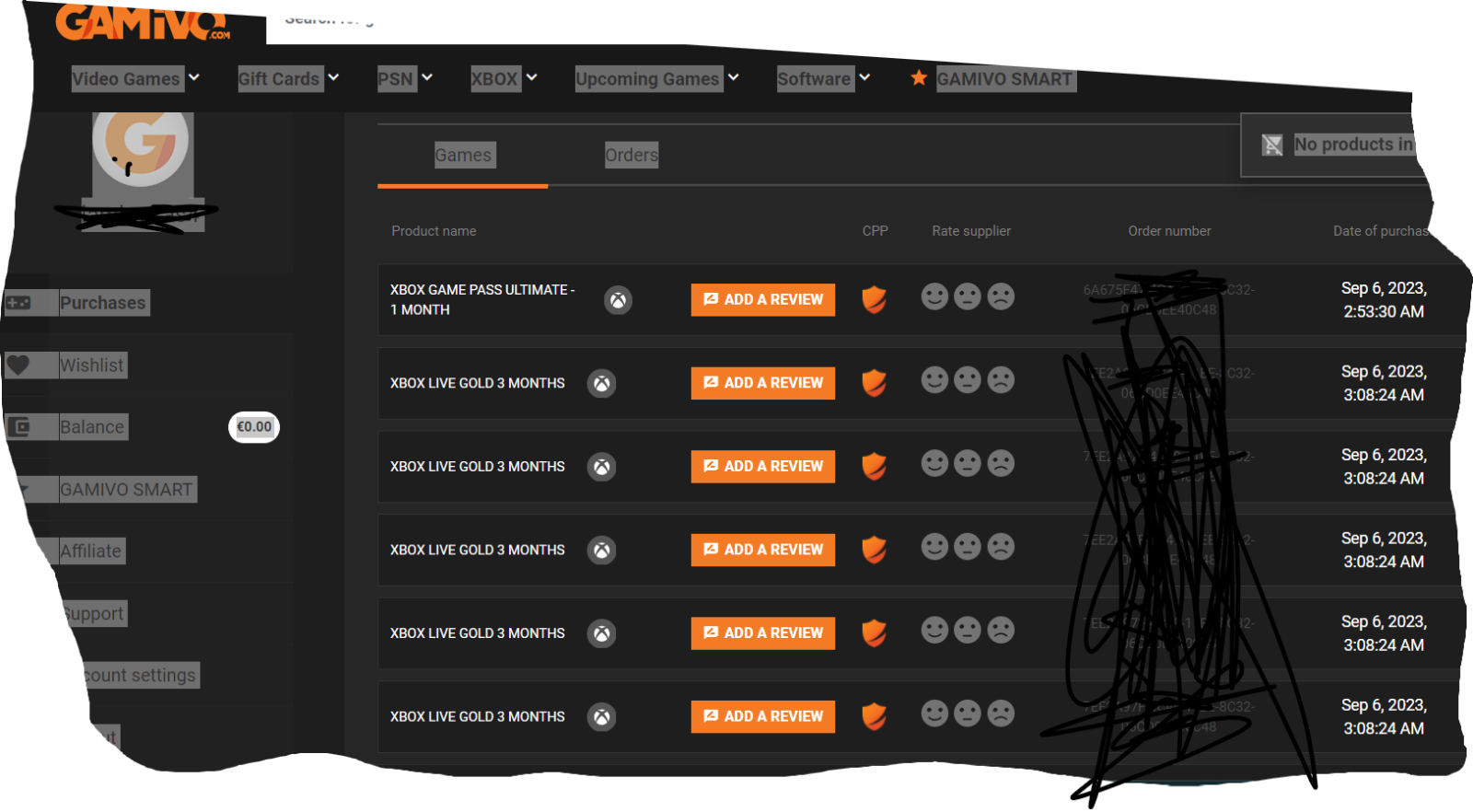Screen dimensions: 1473x812
Task: Open GAMIVO SMART in top navigation
Action: [1005, 79]
